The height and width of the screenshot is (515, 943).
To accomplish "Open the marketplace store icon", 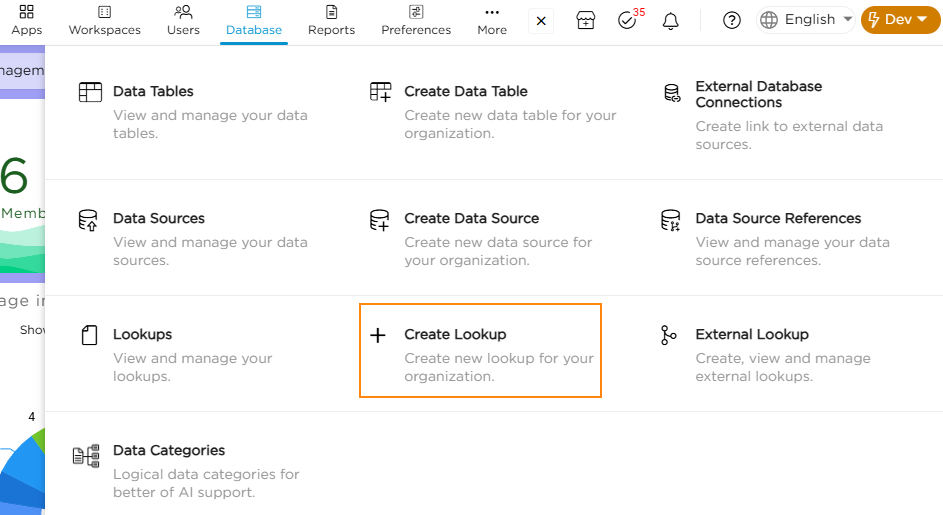I will click(x=586, y=20).
